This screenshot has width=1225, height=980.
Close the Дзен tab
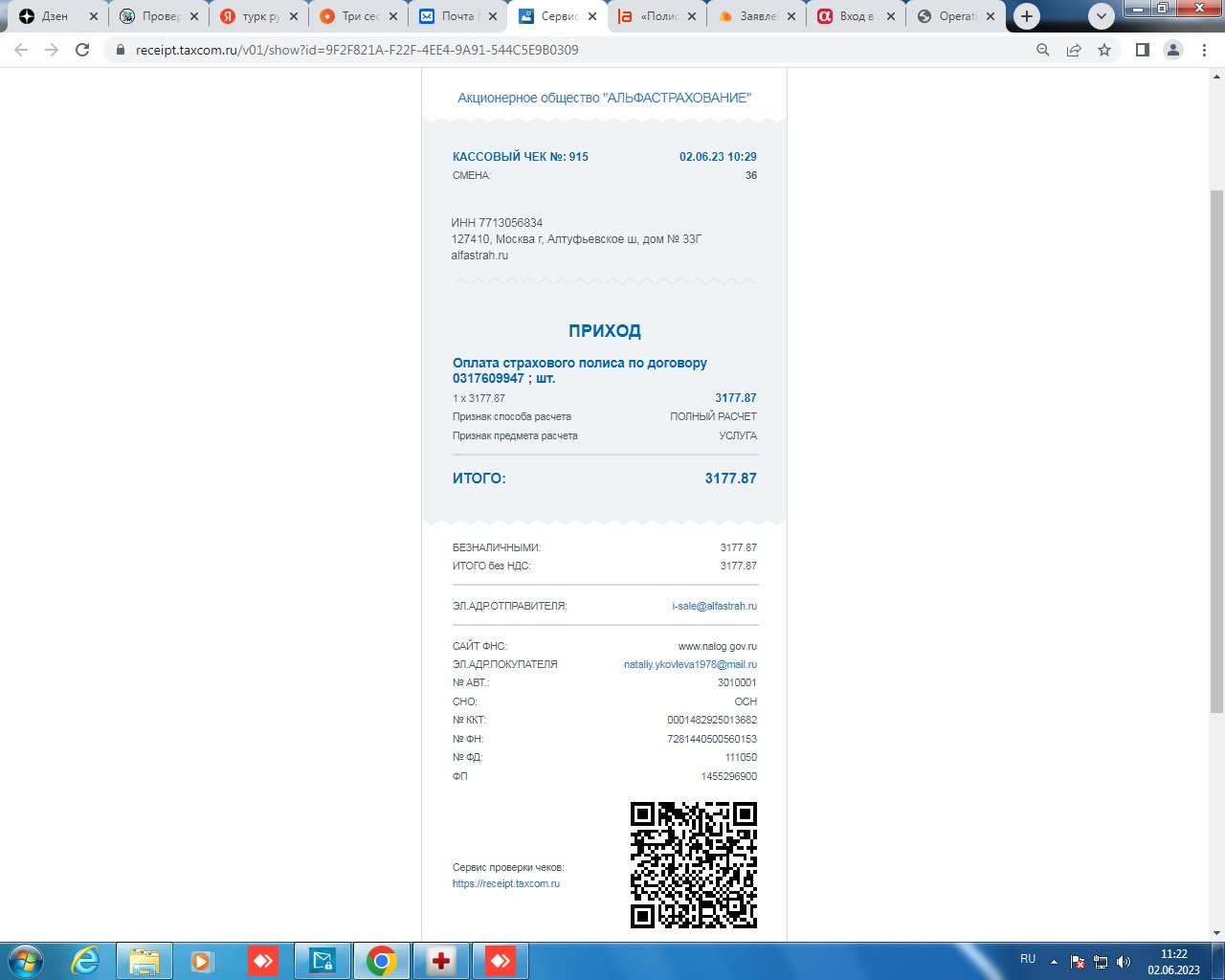point(94,16)
